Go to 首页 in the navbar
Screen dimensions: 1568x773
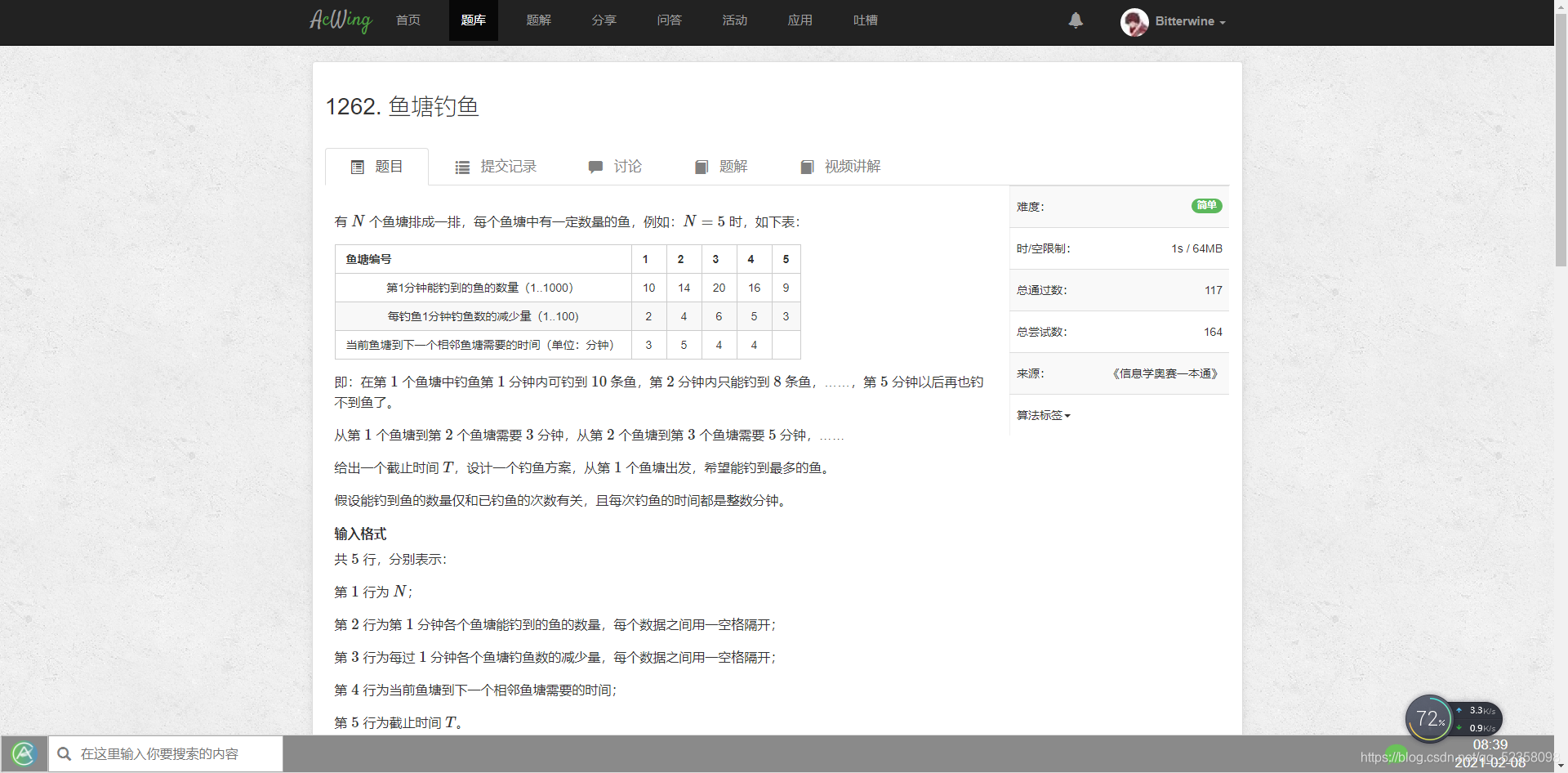408,20
